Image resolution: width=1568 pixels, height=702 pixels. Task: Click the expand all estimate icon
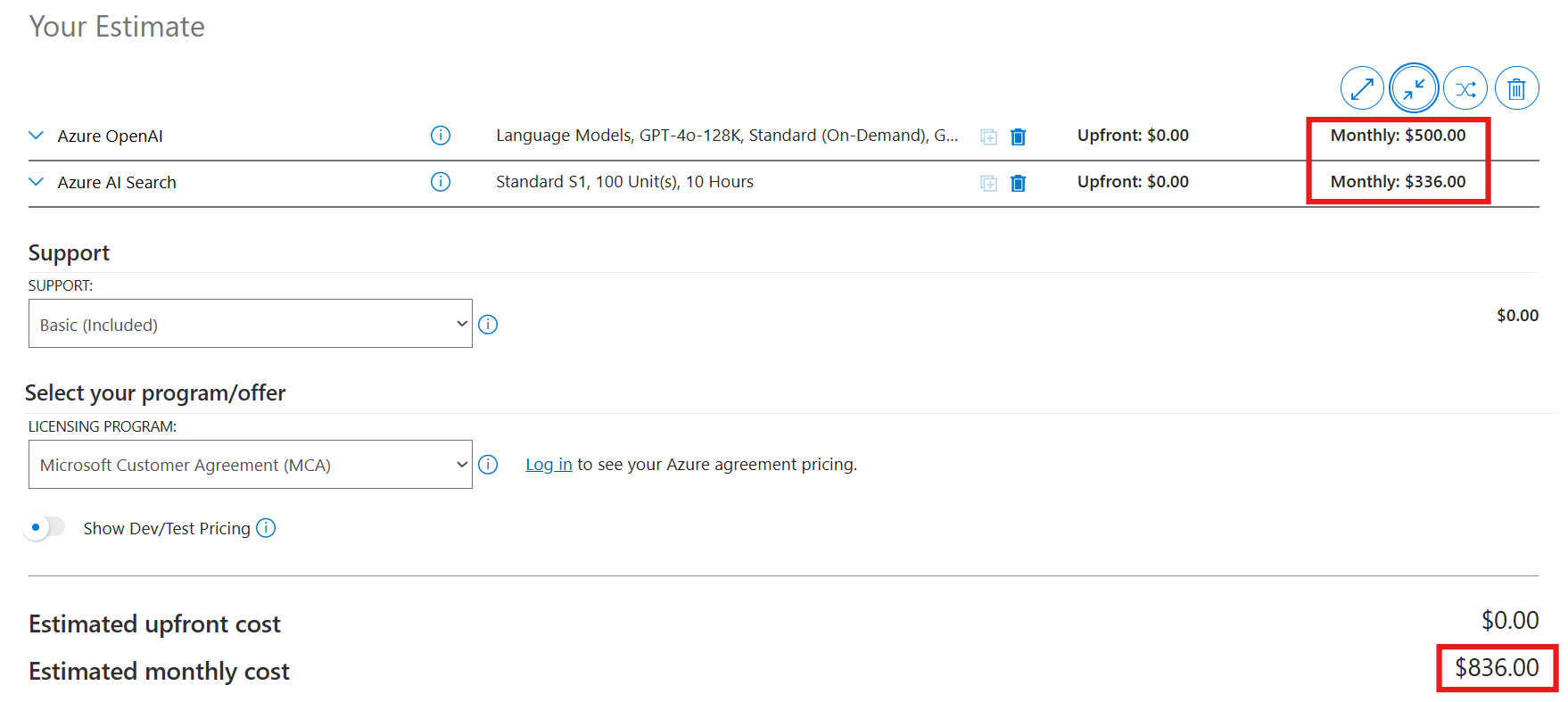tap(1362, 88)
